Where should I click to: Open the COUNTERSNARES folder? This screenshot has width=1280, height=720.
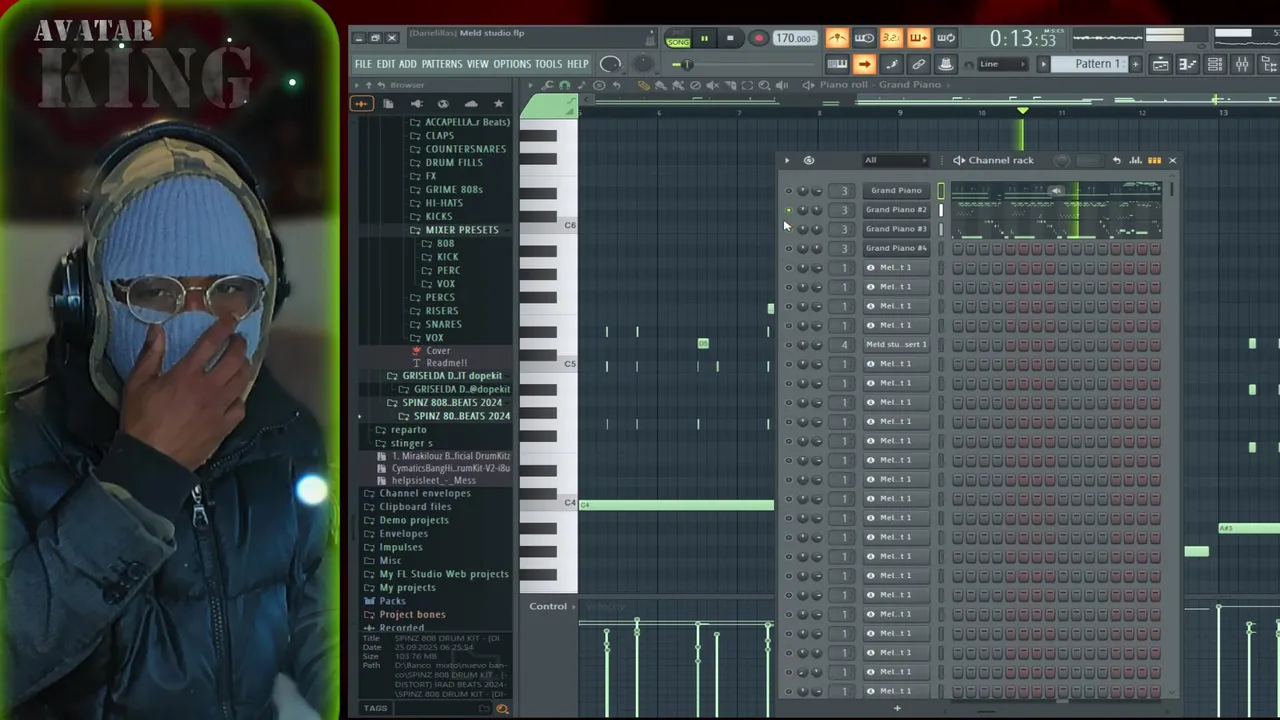(465, 149)
